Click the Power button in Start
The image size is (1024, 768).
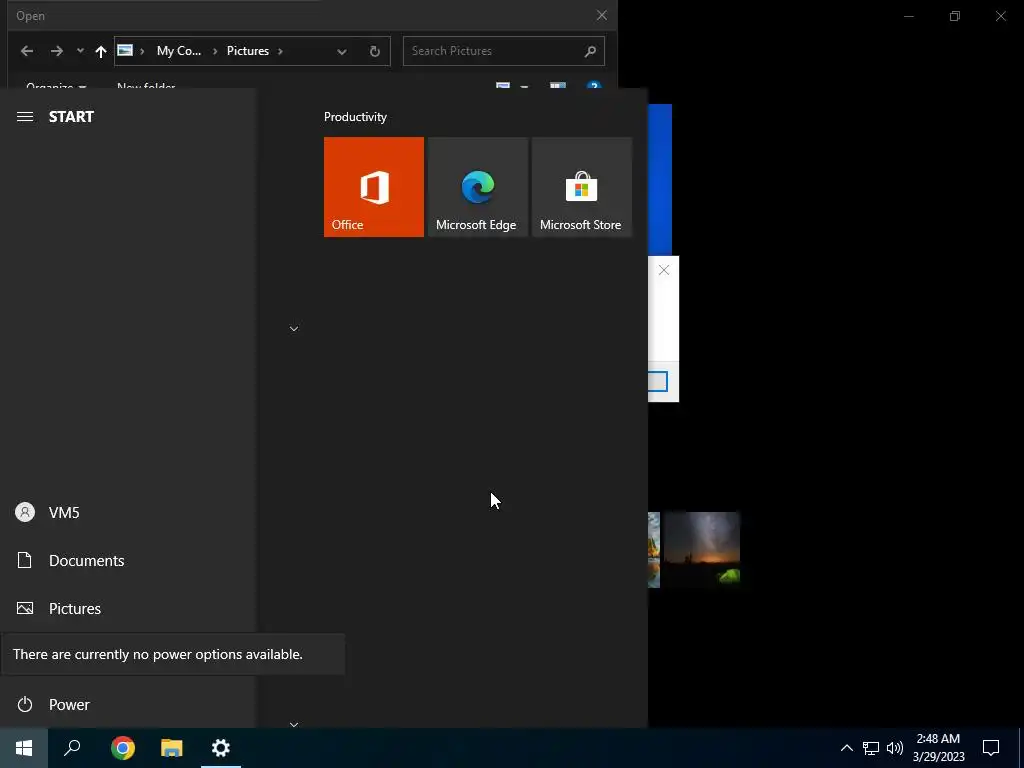(128, 705)
